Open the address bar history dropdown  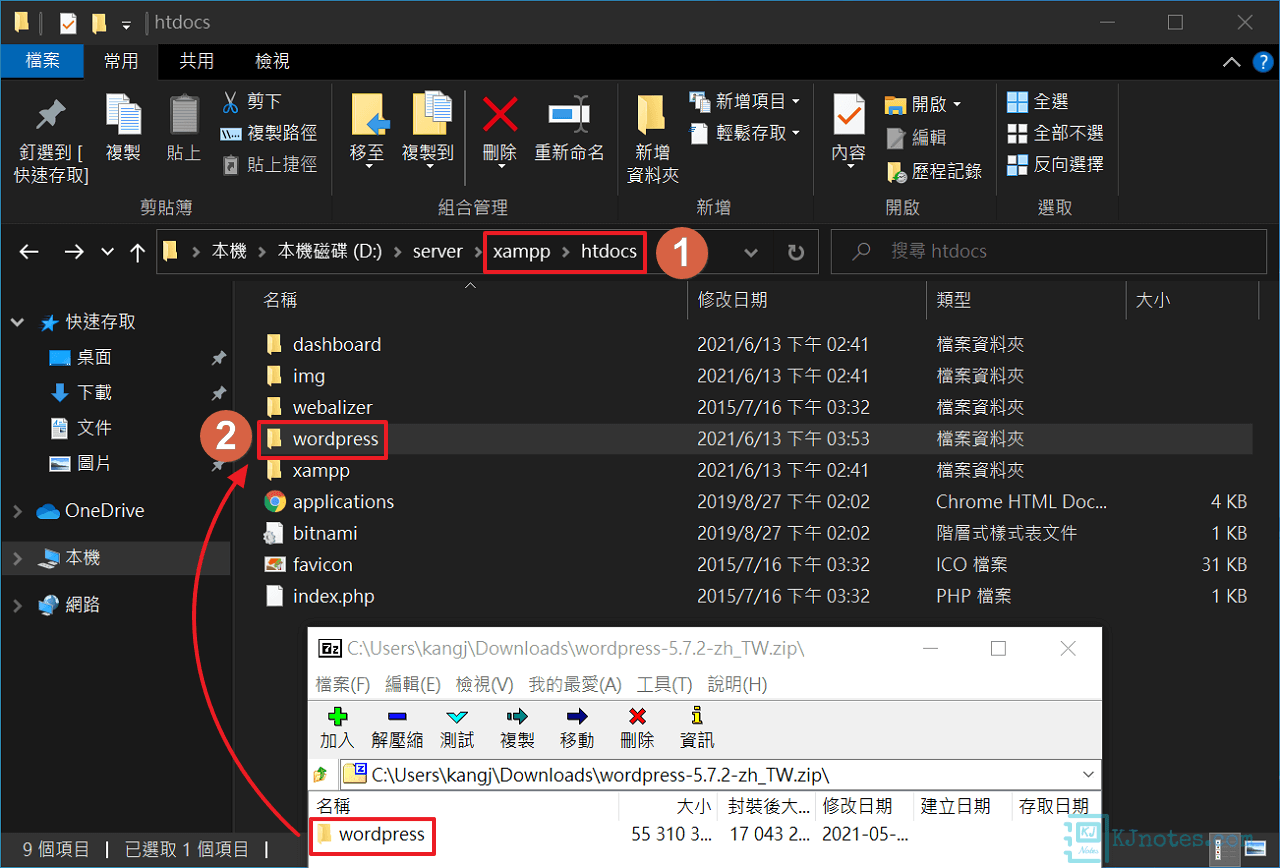pos(751,252)
